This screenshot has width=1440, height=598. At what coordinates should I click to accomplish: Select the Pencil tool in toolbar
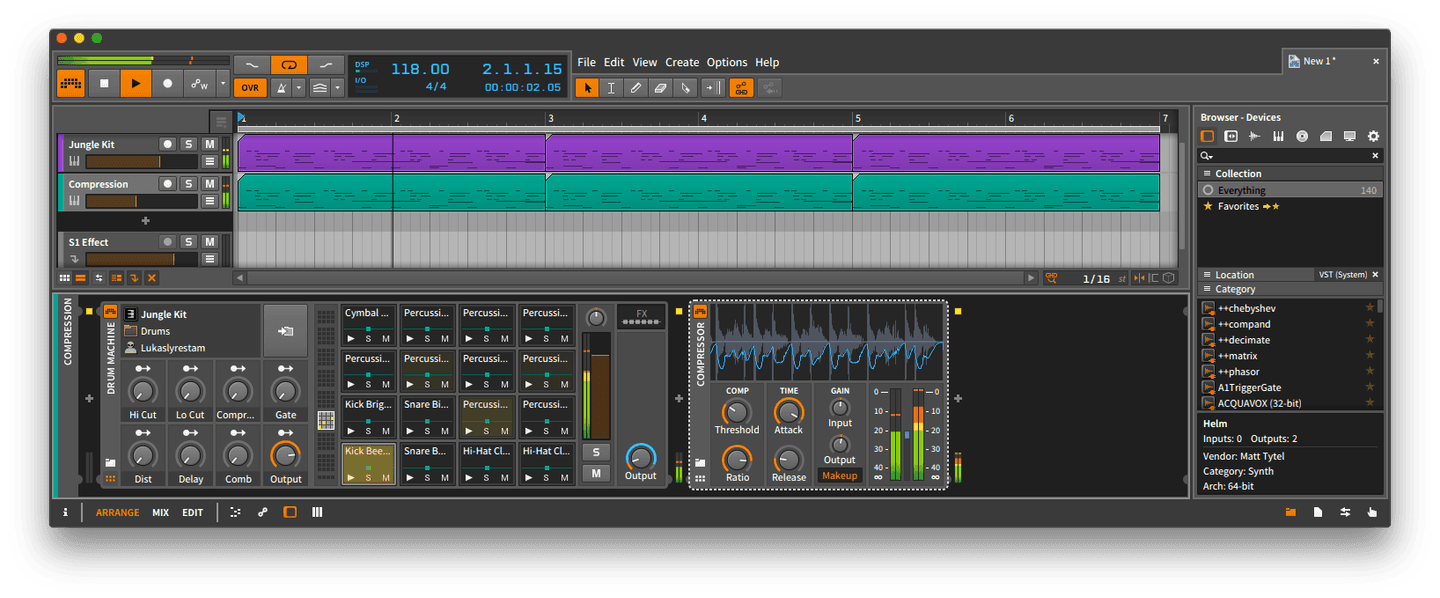tap(636, 88)
